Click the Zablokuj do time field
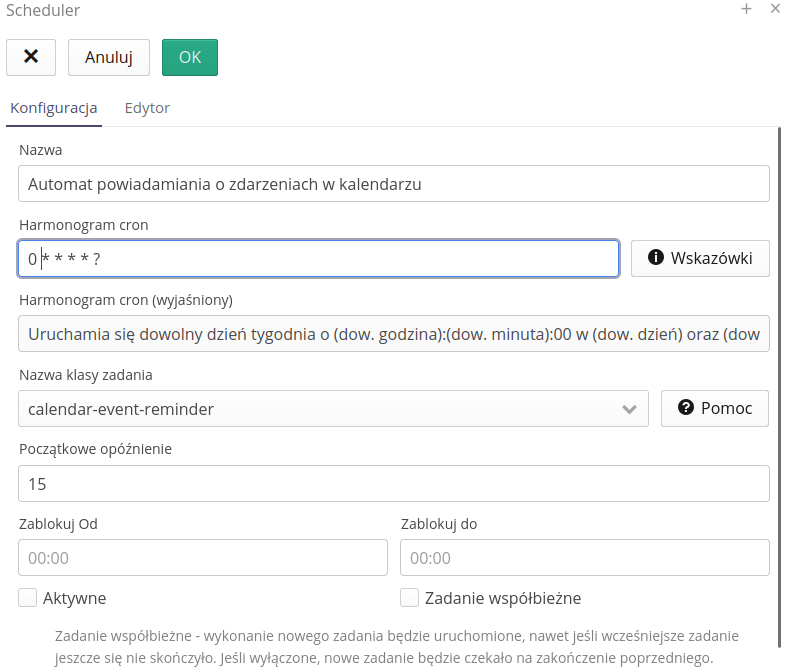Image resolution: width=786 pixels, height=672 pixels. [x=584, y=558]
